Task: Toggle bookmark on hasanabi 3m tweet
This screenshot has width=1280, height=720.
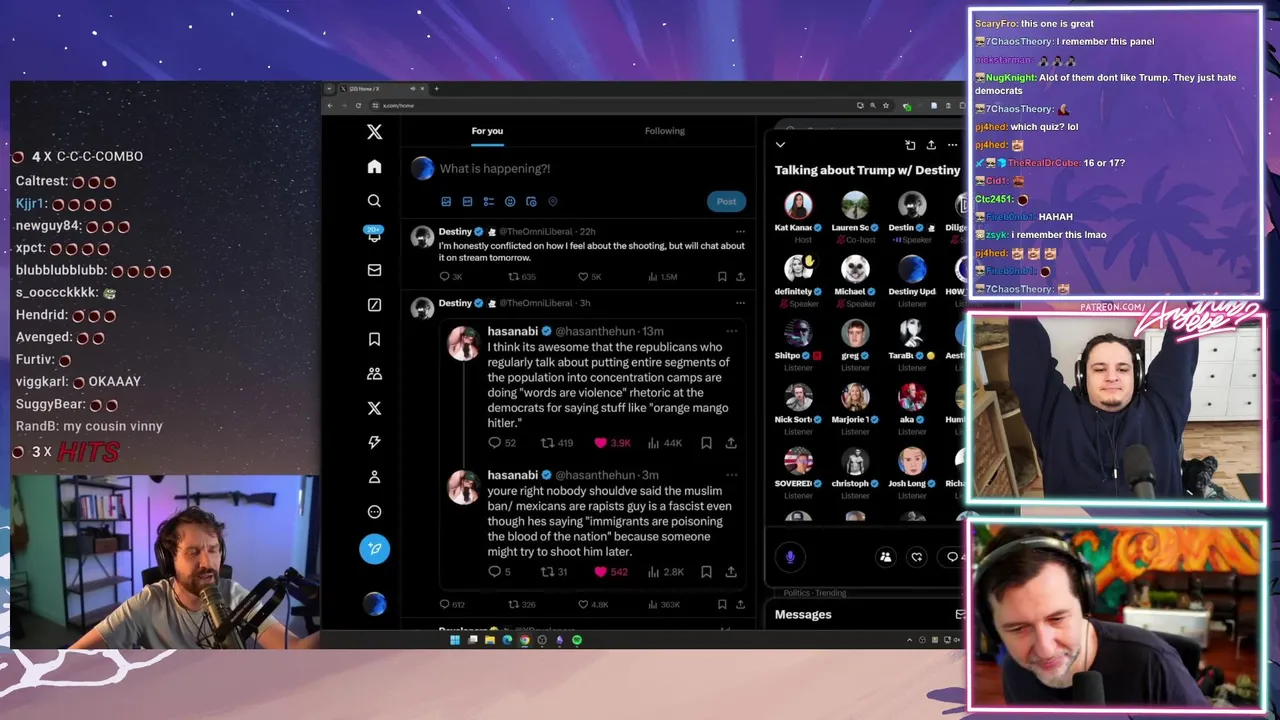Action: 706,572
